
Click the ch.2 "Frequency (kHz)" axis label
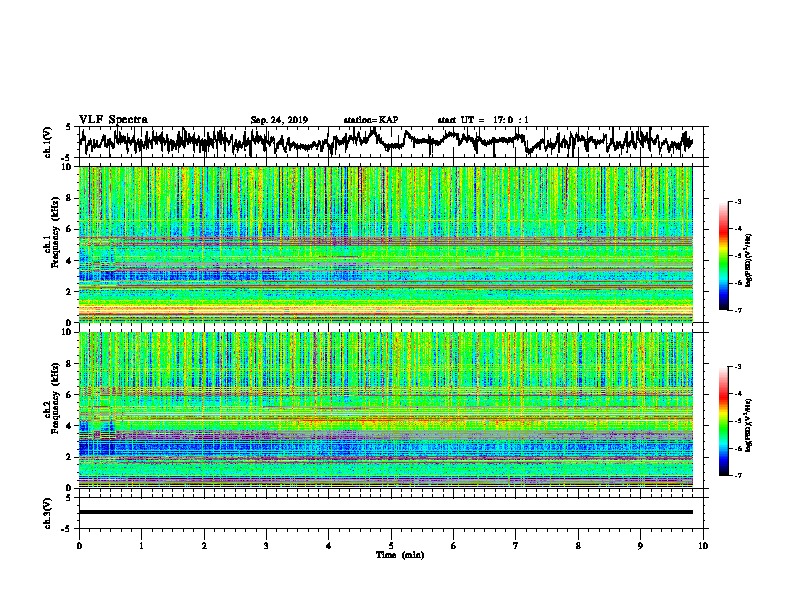[55, 398]
